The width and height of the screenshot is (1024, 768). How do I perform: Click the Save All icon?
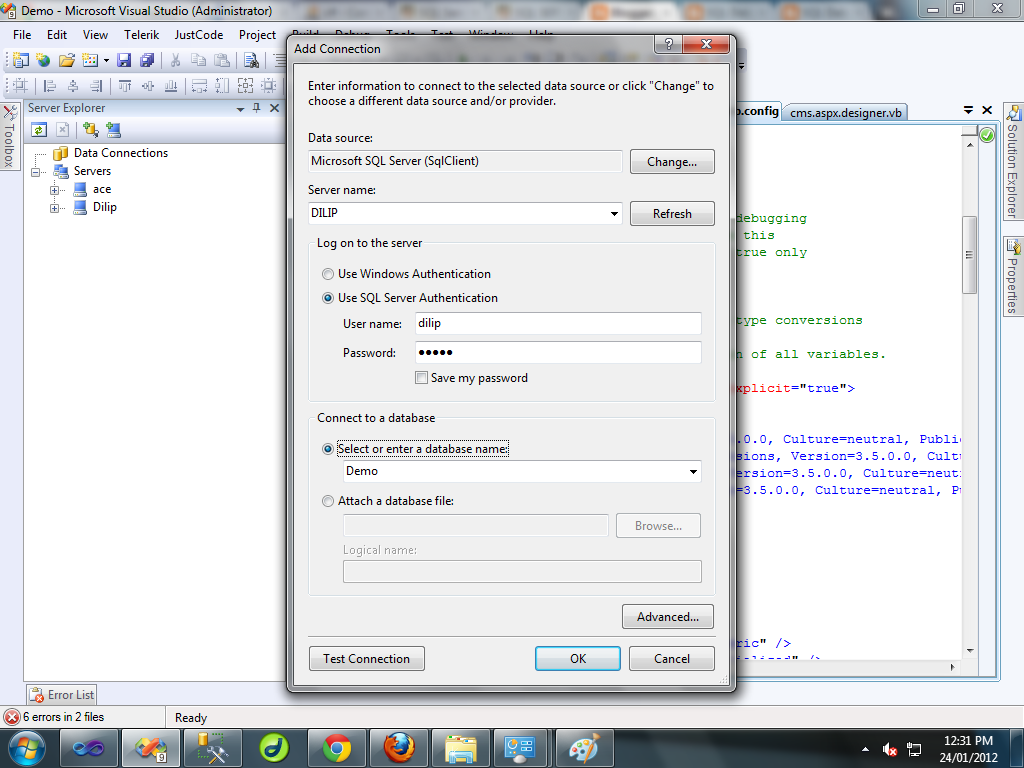[x=147, y=61]
